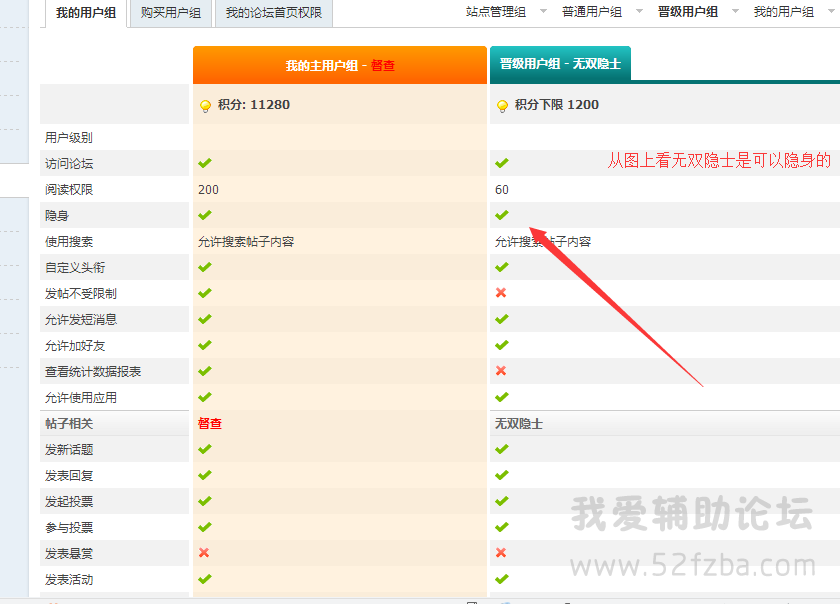840x604 pixels.
Task: Click the 发帖不受限制 red cross in the 无双隐士 column
Action: pos(501,293)
